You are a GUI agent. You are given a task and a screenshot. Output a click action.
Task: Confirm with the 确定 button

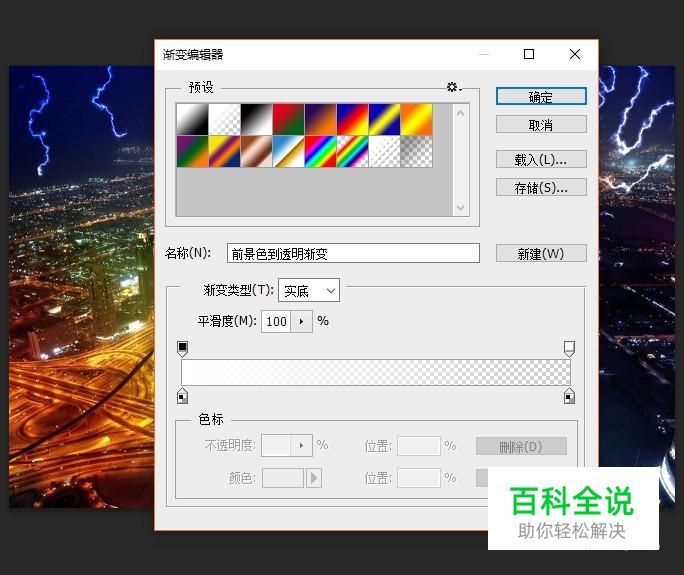[x=541, y=96]
